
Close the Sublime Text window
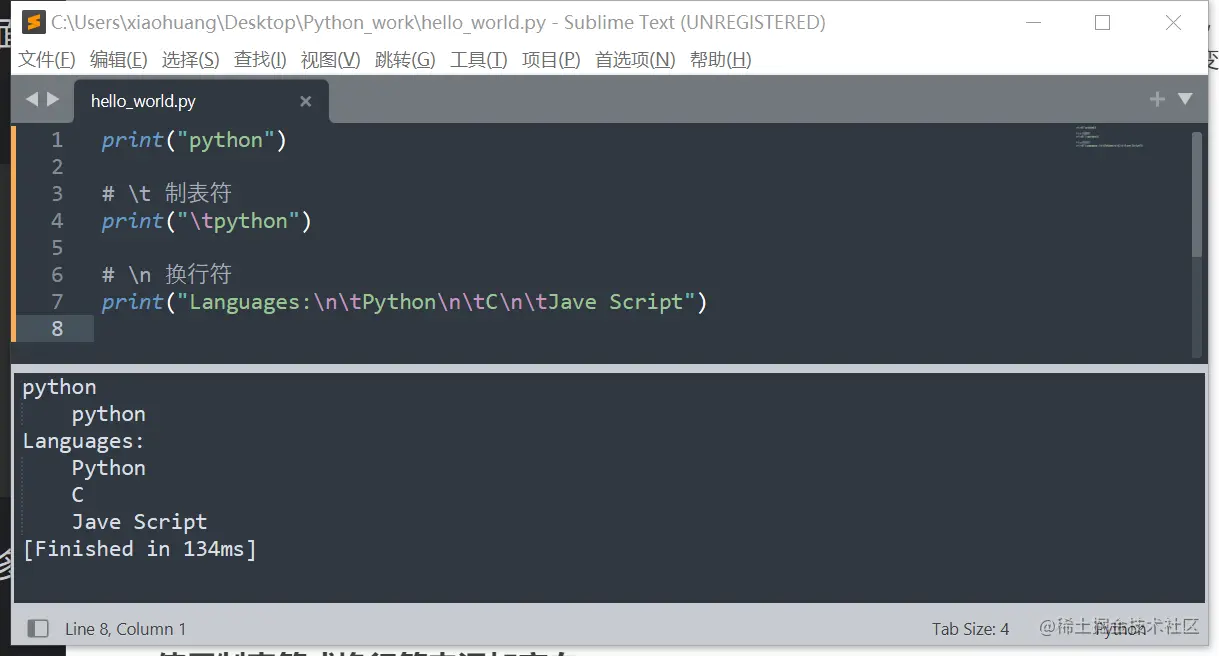tap(1174, 22)
